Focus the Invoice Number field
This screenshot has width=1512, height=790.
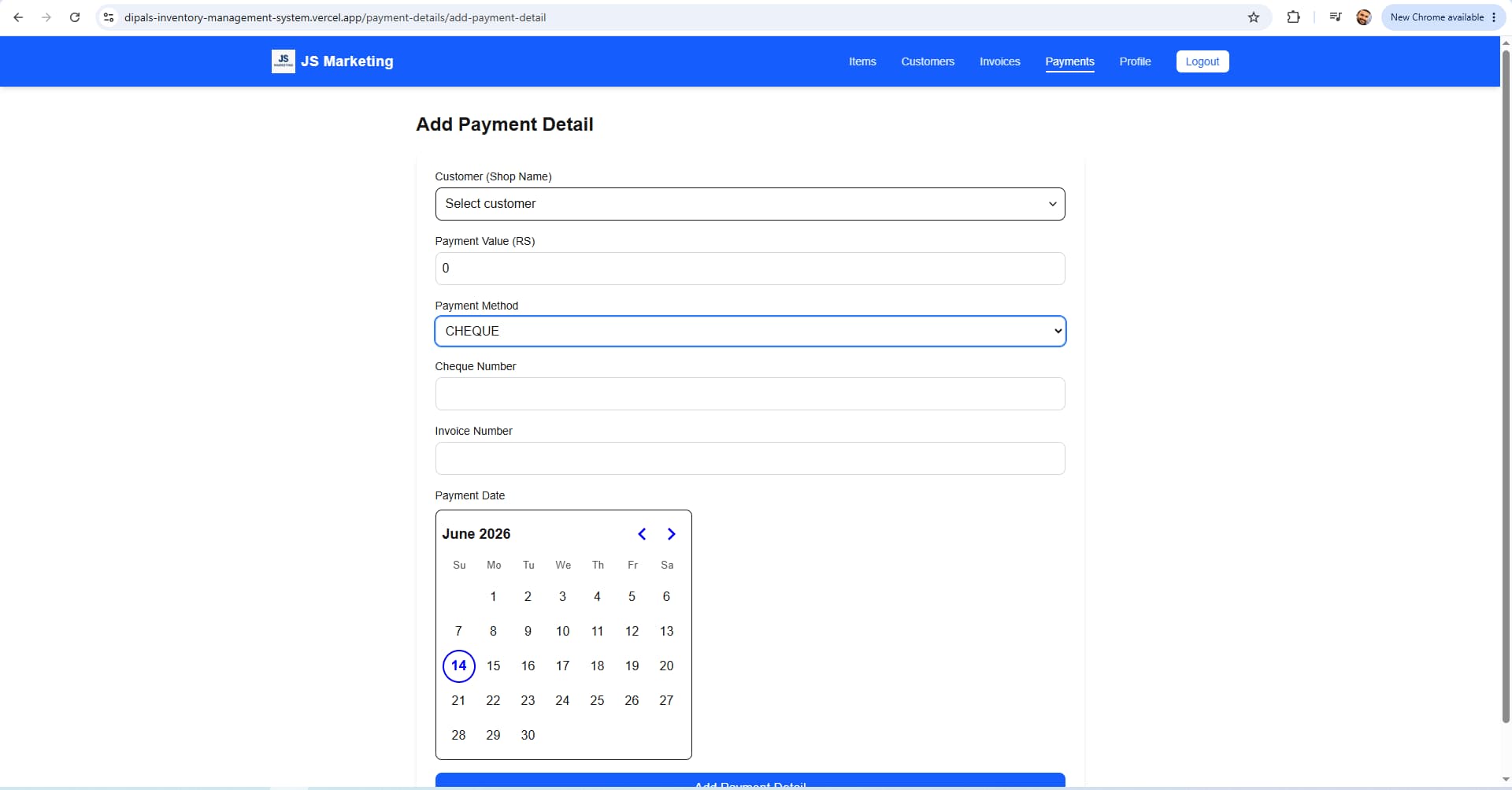point(750,458)
